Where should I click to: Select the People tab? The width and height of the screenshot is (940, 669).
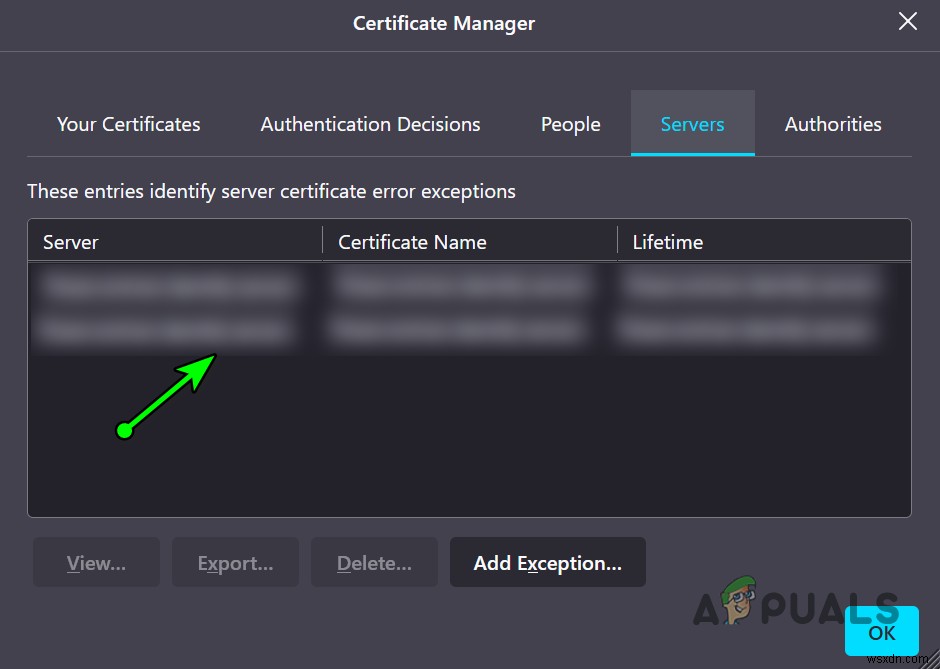(x=570, y=124)
